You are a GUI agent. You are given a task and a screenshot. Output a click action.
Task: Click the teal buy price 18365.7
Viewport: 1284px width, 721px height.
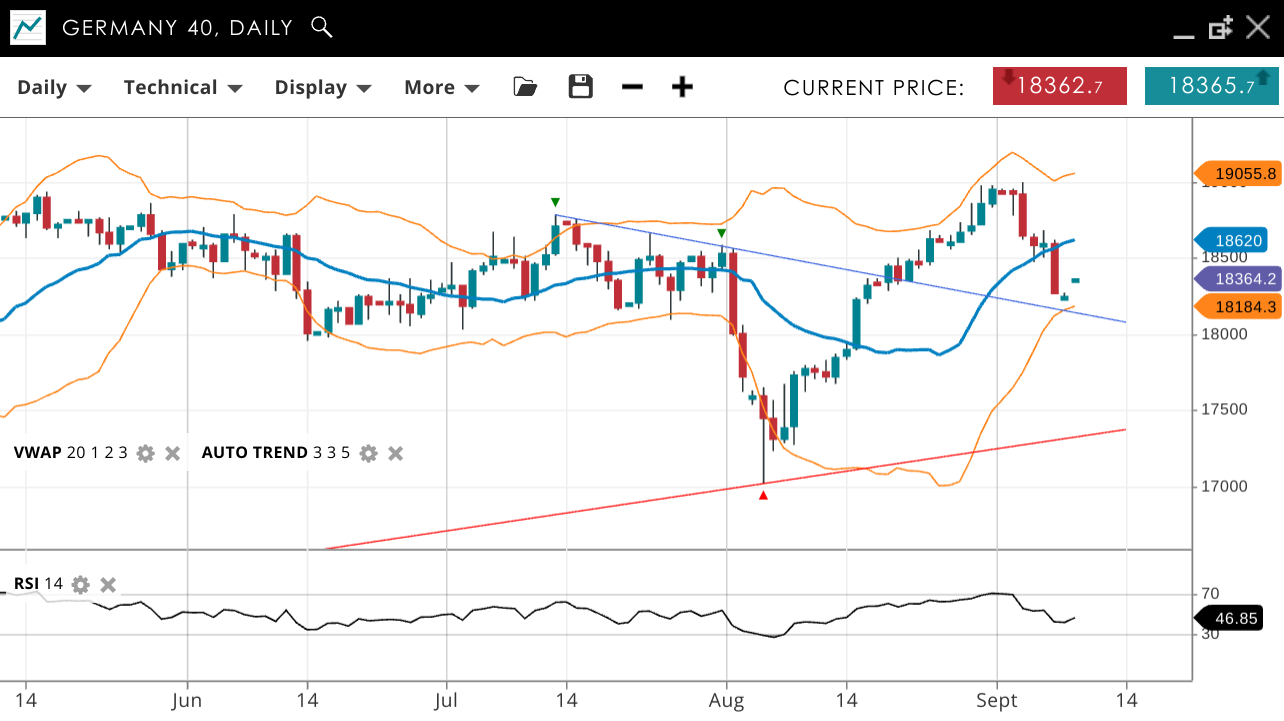1211,86
